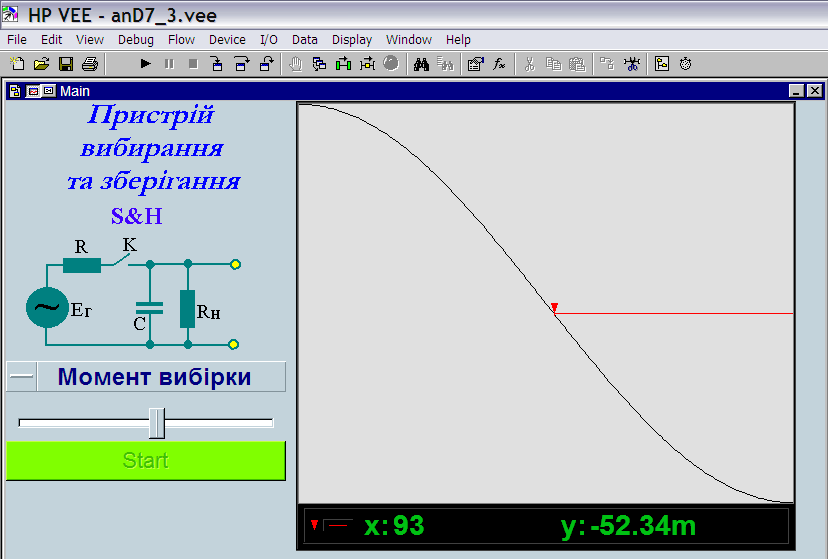Open the I/O menu
The width and height of the screenshot is (828, 559).
tap(269, 40)
